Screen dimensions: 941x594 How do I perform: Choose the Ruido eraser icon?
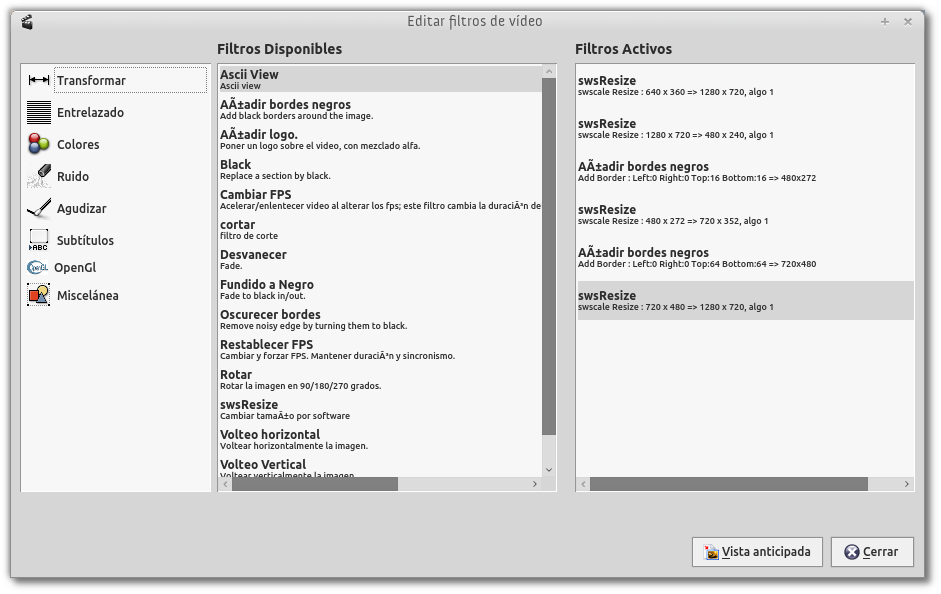pos(39,176)
